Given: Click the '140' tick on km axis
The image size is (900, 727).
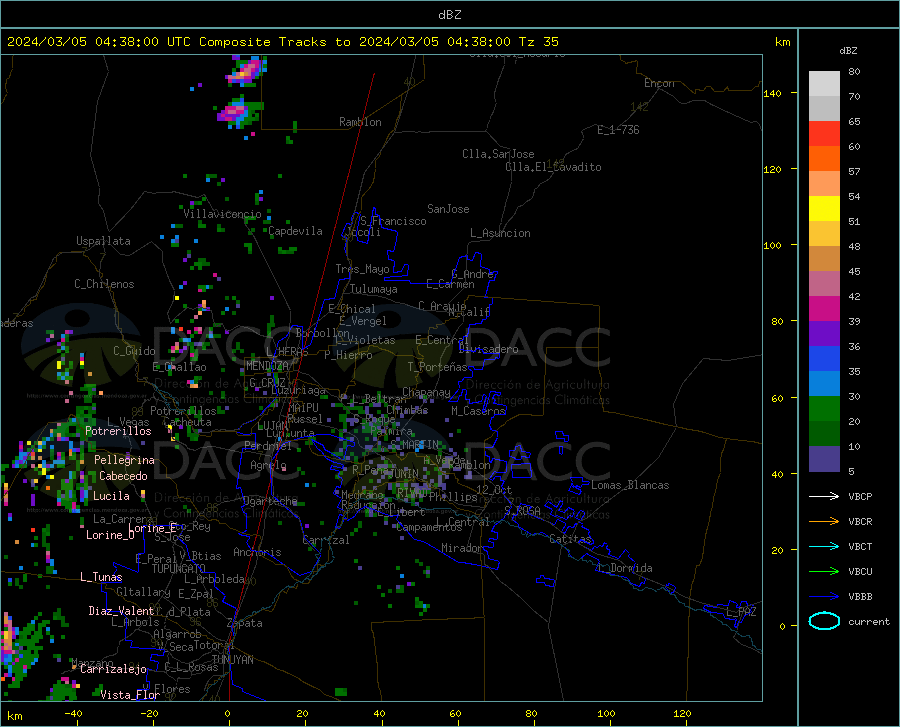Looking at the screenshot, I should 772,94.
